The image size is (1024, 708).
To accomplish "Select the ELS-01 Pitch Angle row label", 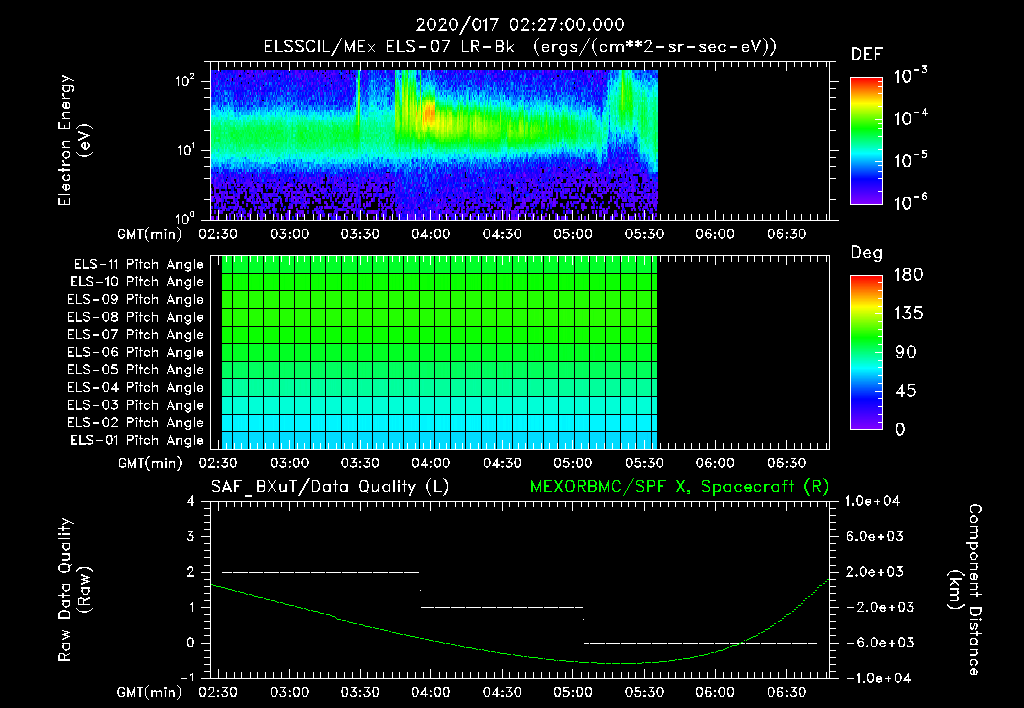I will pos(137,440).
